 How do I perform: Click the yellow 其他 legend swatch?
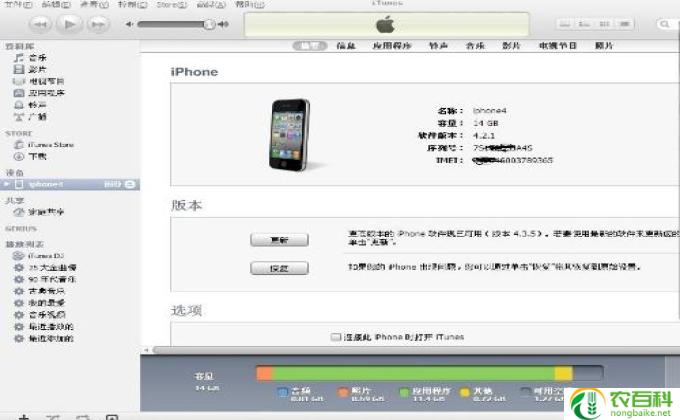click(x=465, y=392)
